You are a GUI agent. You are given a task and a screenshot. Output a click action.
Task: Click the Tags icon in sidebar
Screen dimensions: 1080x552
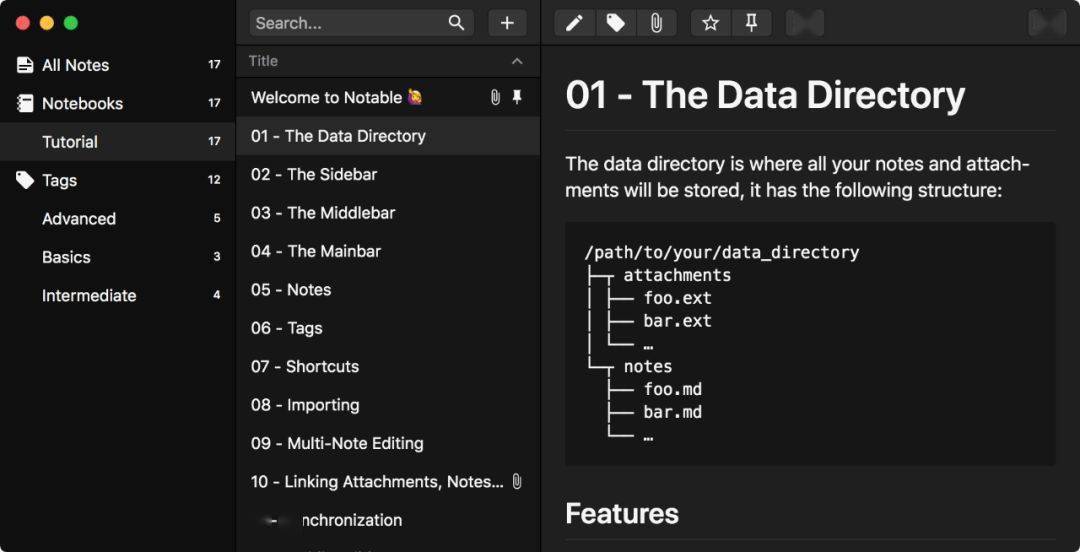[25, 181]
